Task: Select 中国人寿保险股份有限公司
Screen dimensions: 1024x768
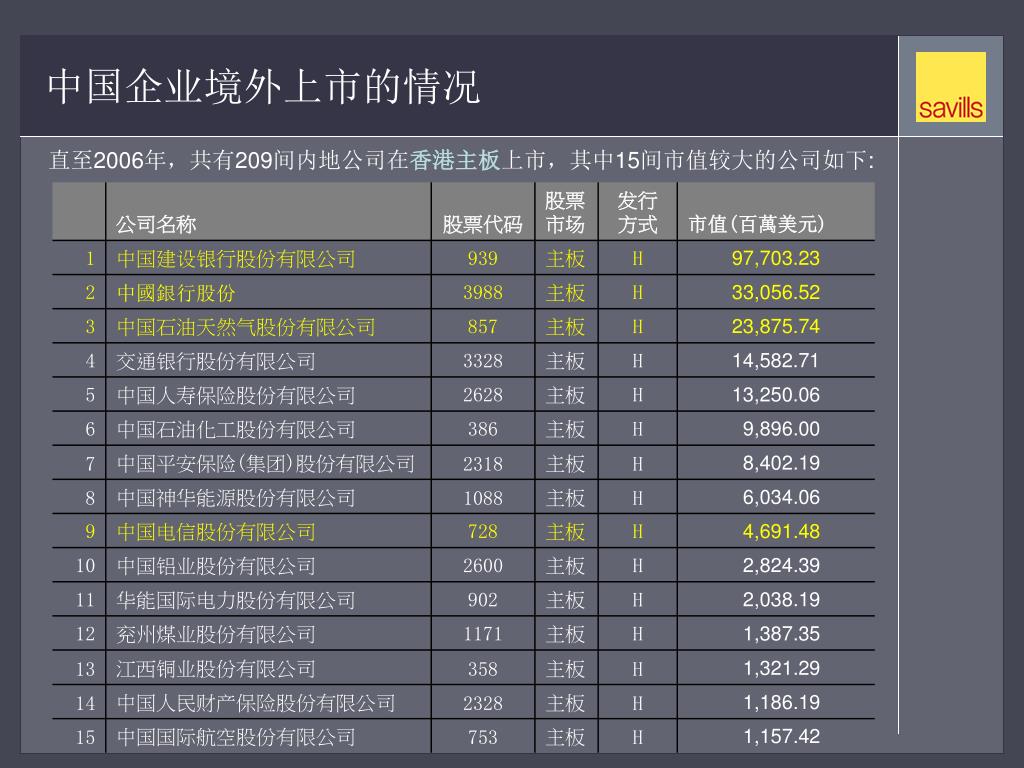Action: 236,395
